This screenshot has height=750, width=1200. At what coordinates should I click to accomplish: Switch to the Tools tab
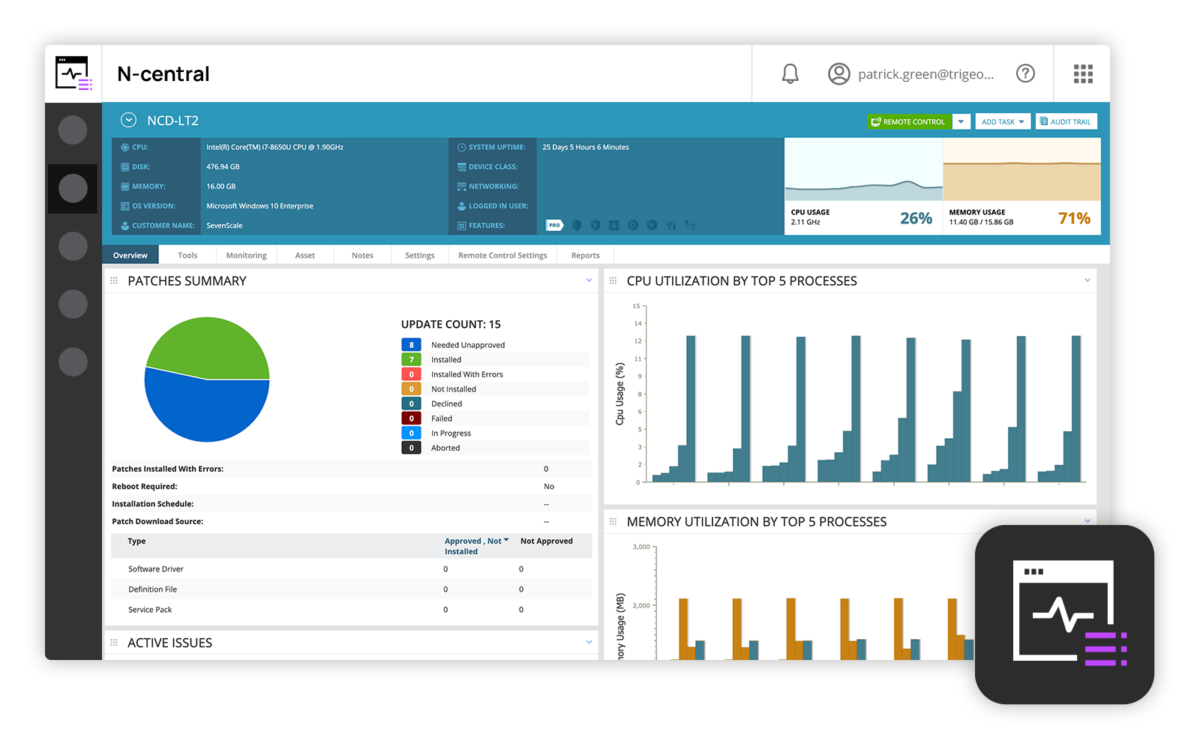pyautogui.click(x=187, y=255)
